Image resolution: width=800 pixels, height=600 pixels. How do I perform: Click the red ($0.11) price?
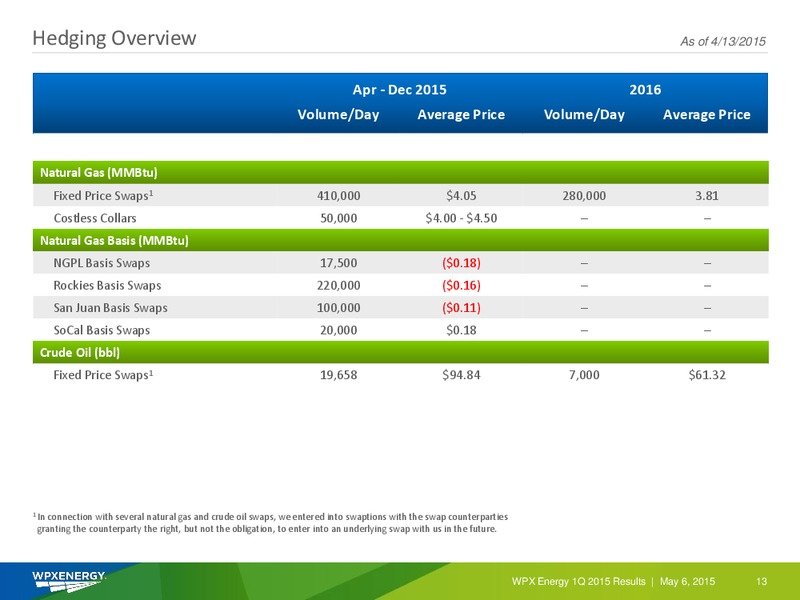(461, 308)
